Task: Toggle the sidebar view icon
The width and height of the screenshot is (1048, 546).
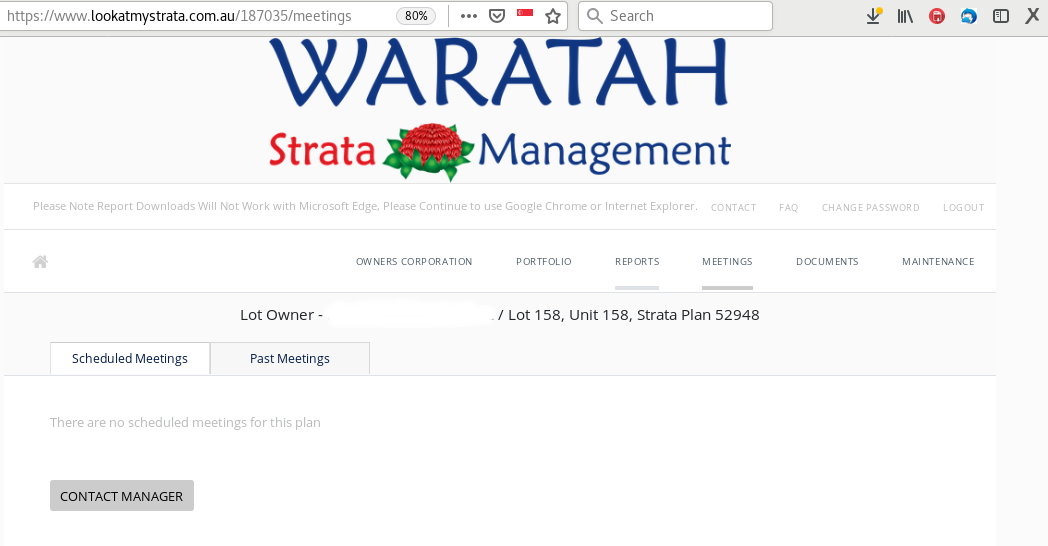Action: (x=1001, y=16)
